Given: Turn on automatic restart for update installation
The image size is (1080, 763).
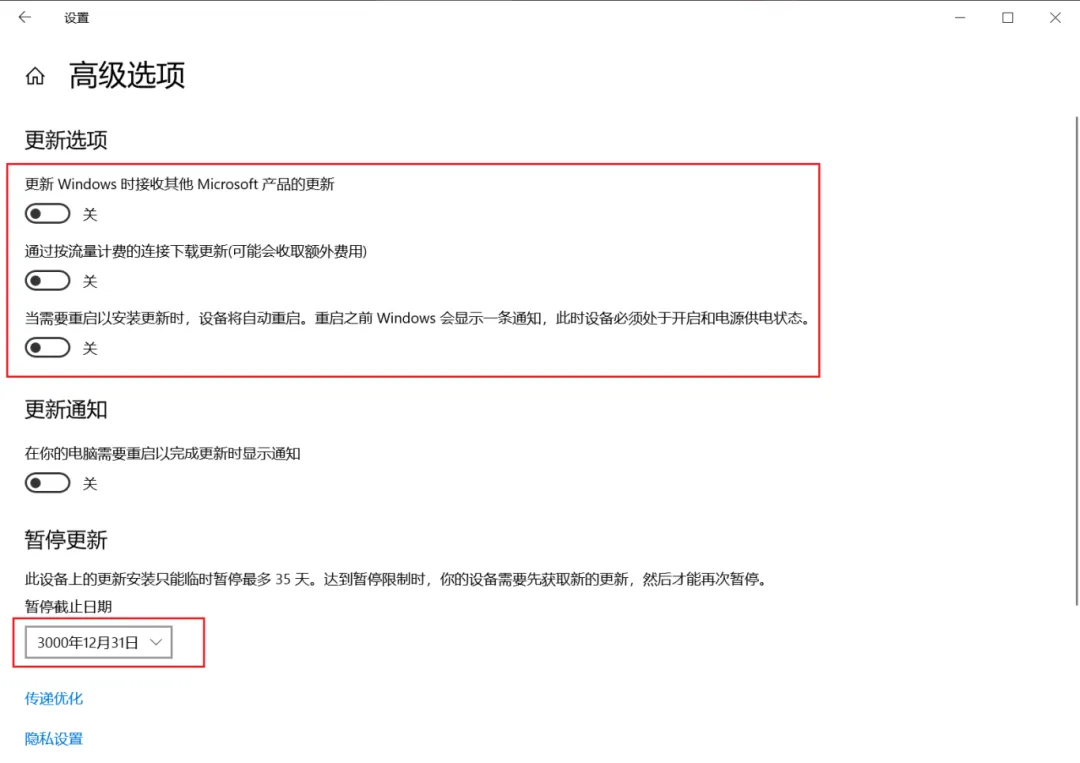Looking at the screenshot, I should coord(48,347).
